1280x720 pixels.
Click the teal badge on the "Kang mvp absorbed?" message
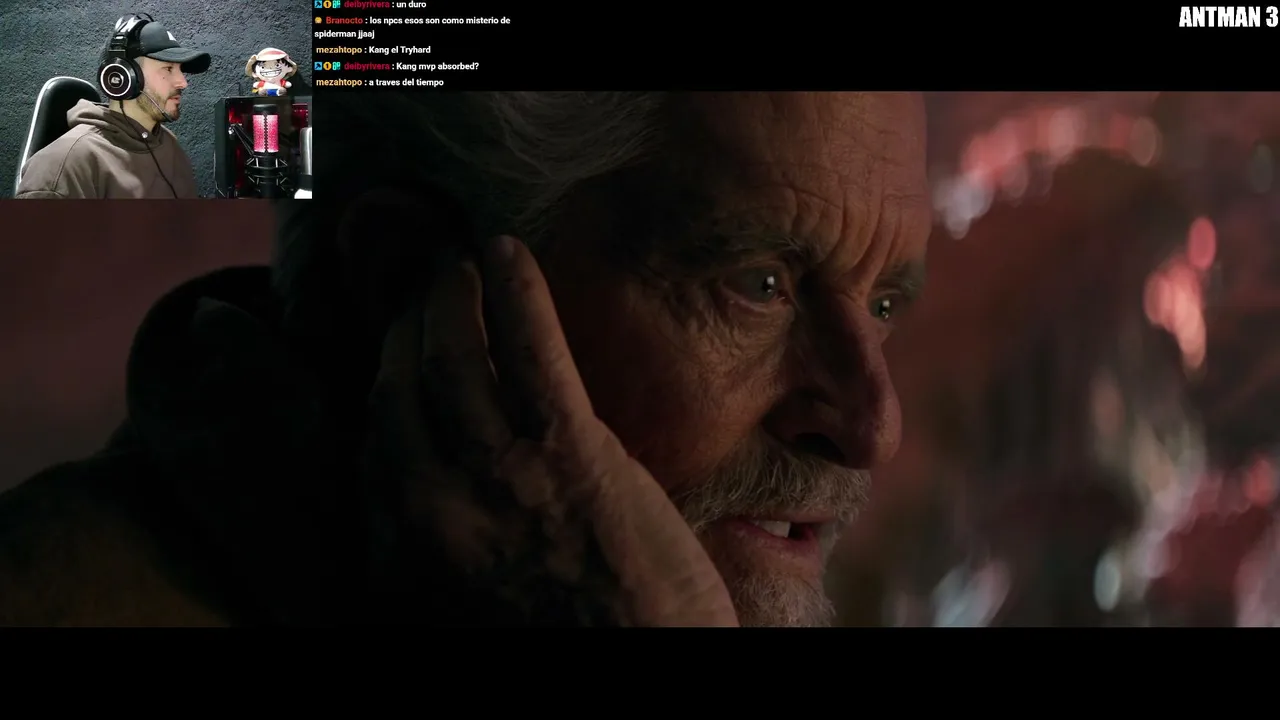click(337, 66)
